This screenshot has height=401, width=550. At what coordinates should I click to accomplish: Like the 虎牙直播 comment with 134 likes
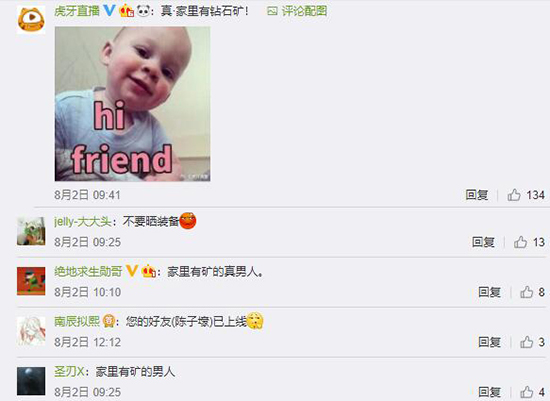point(514,195)
